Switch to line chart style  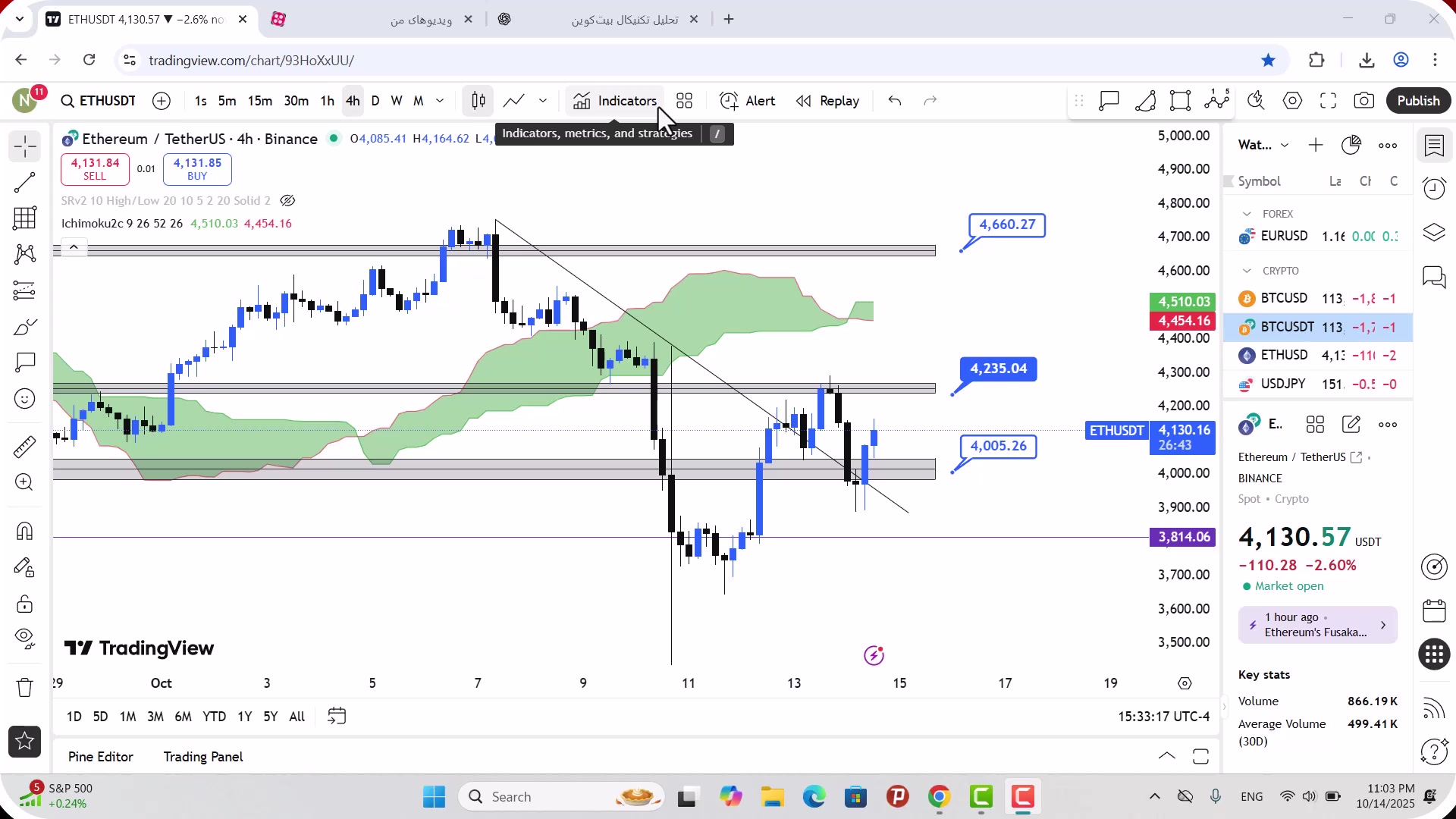click(x=514, y=101)
